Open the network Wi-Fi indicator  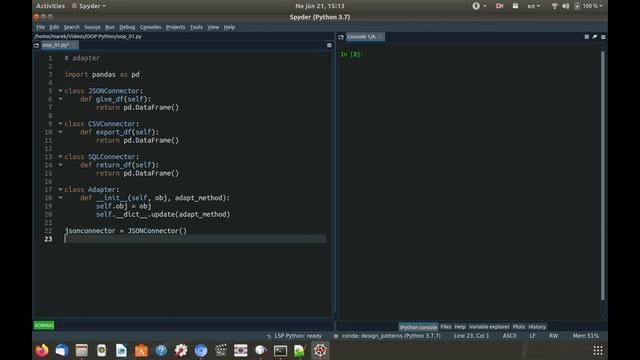coord(554,6)
